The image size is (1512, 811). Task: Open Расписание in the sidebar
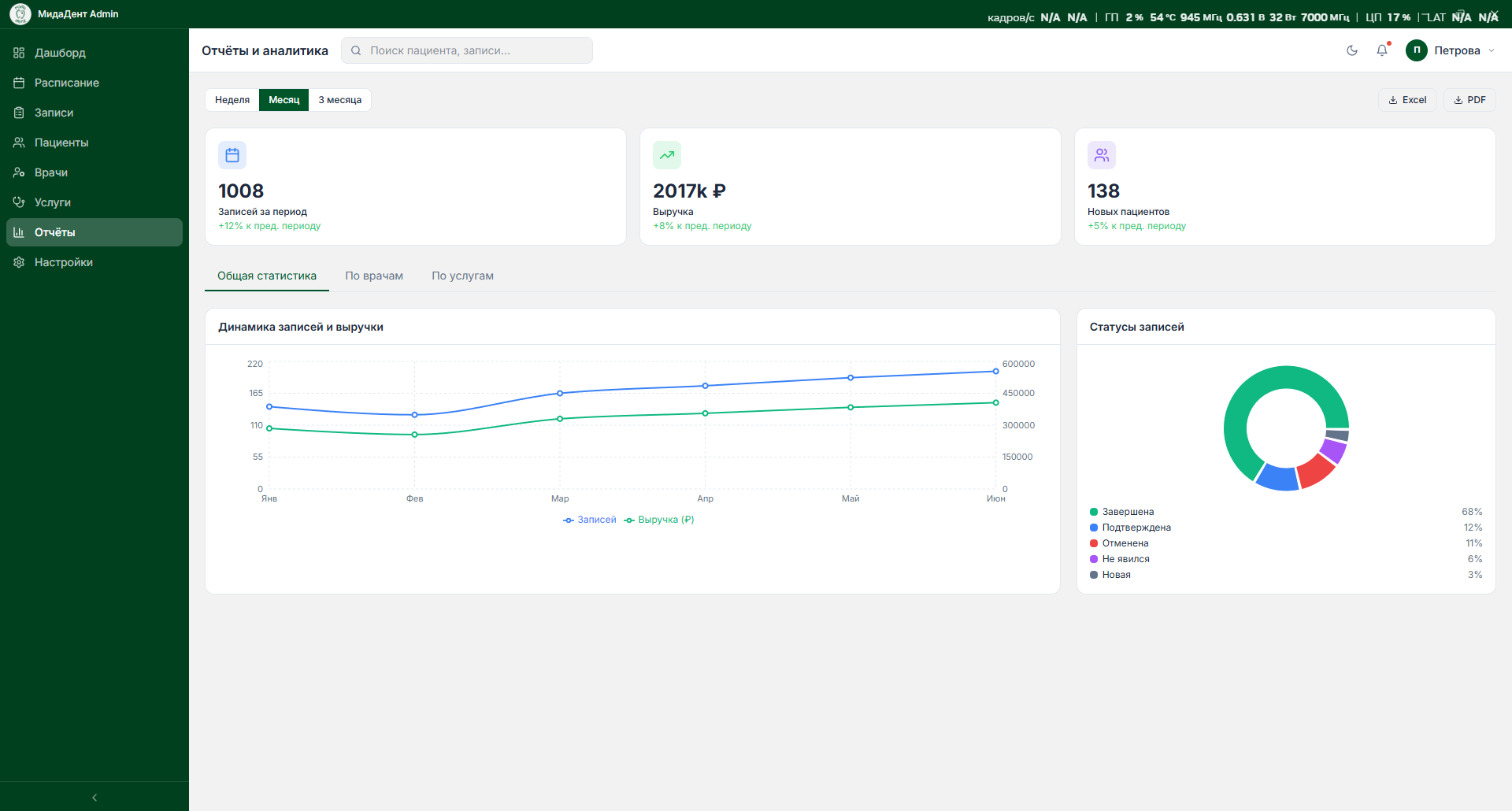tap(94, 83)
